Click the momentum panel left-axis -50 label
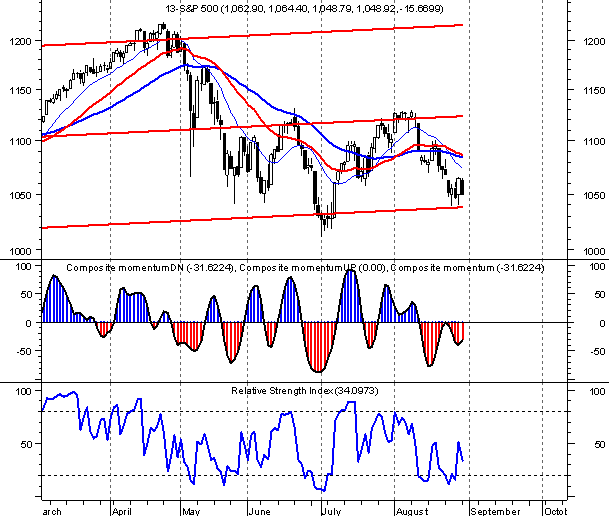This screenshot has height=516, width=609. tap(24, 351)
